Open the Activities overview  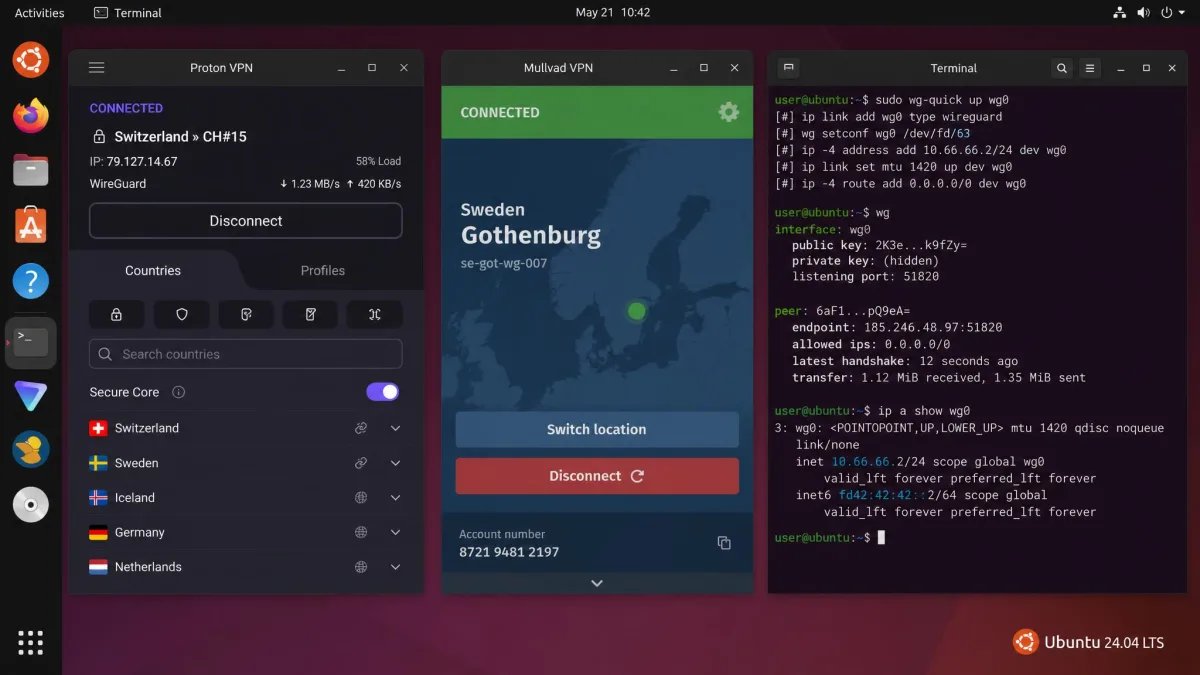(x=40, y=13)
